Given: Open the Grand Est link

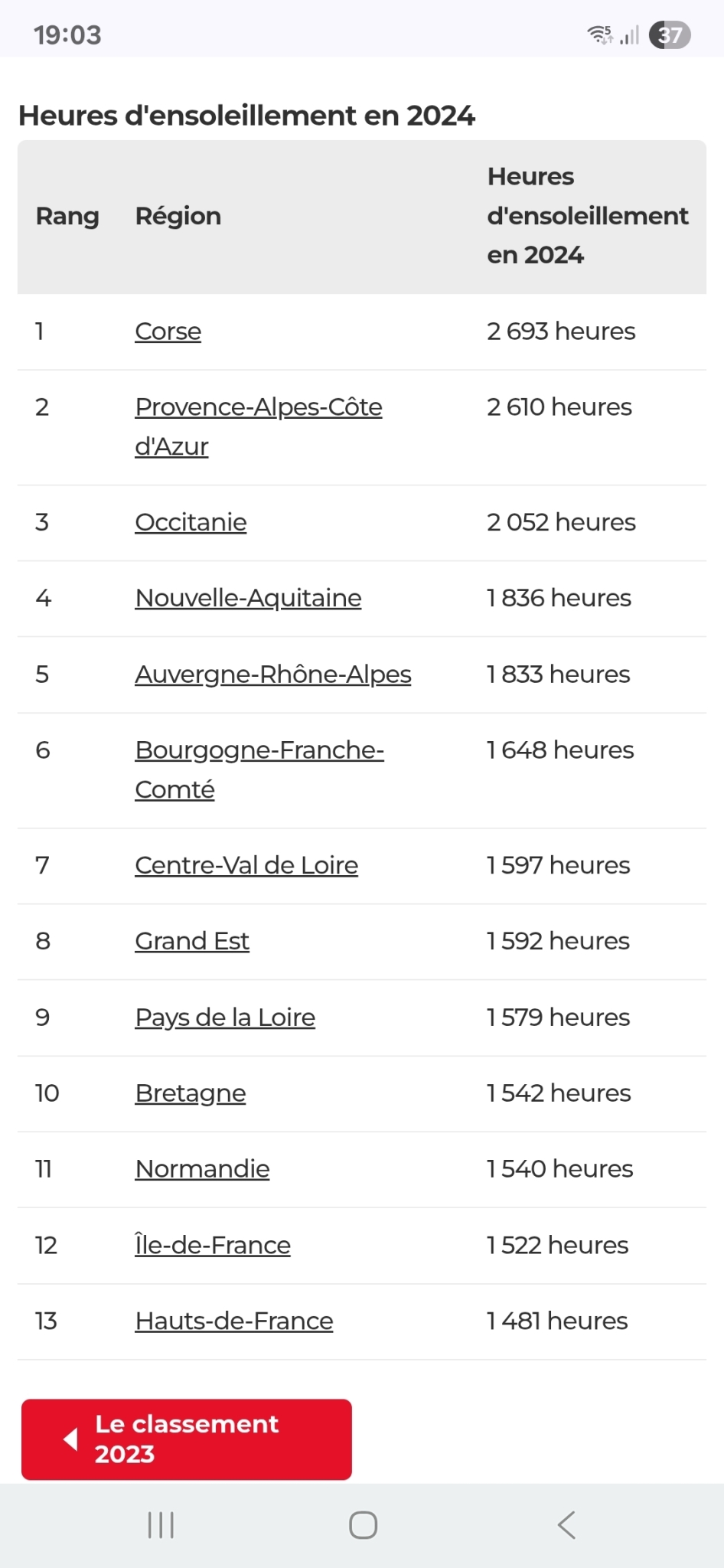Looking at the screenshot, I should (192, 941).
